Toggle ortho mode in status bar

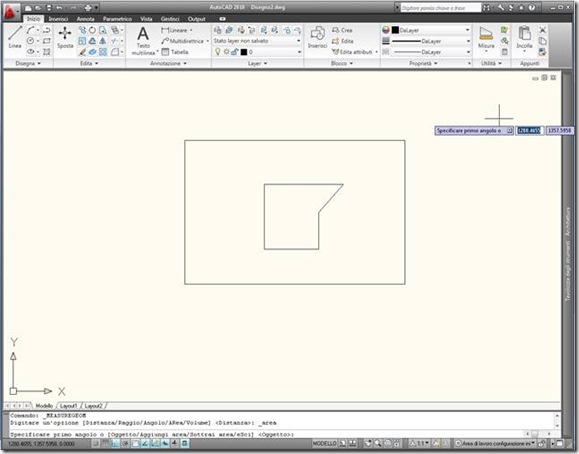[116, 443]
